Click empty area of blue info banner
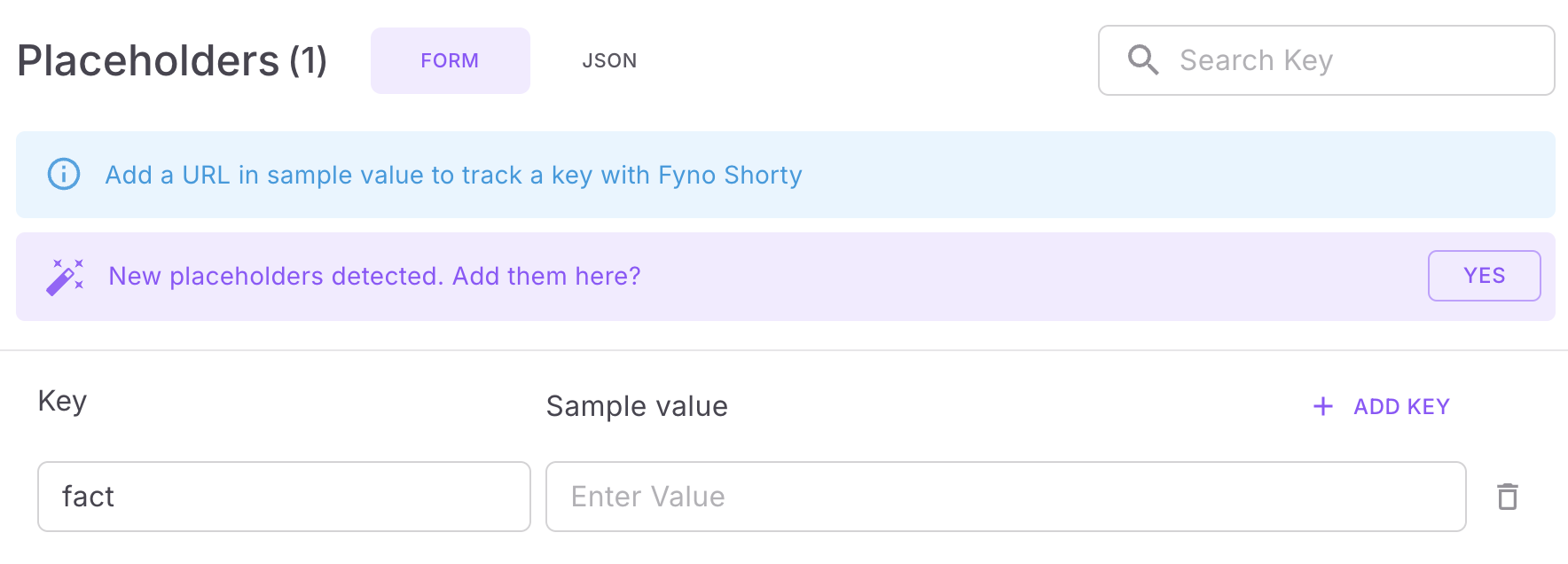This screenshot has width=1568, height=564. [x=1153, y=175]
